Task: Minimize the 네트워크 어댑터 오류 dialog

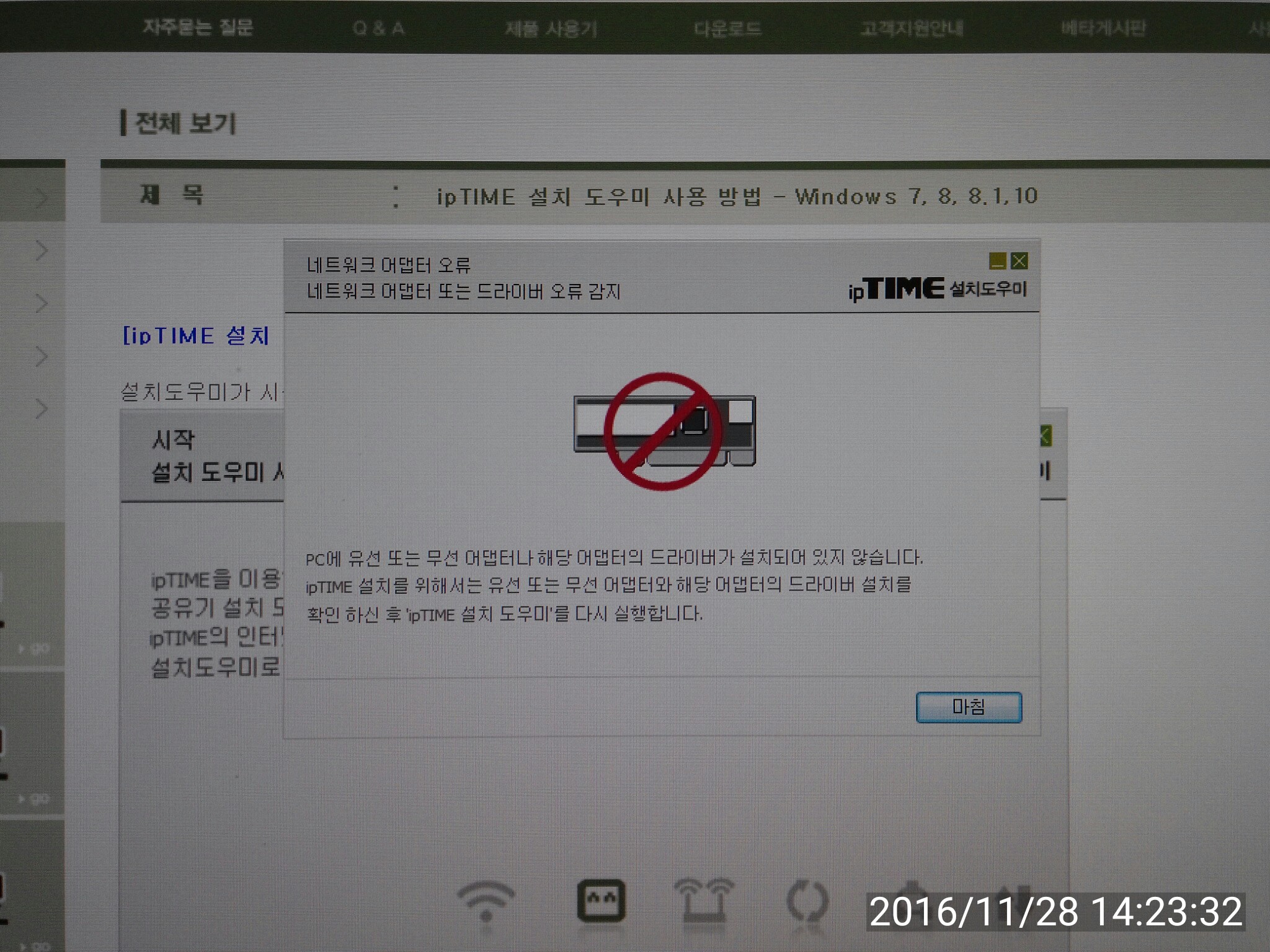Action: [997, 261]
